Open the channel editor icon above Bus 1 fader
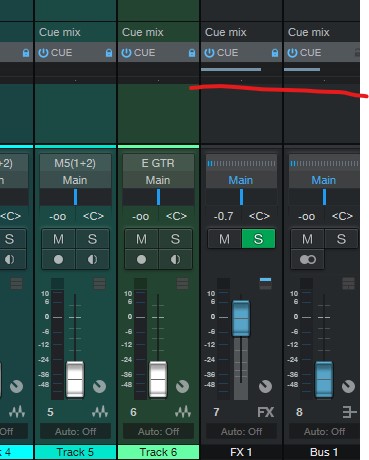The image size is (369, 460). click(x=348, y=284)
